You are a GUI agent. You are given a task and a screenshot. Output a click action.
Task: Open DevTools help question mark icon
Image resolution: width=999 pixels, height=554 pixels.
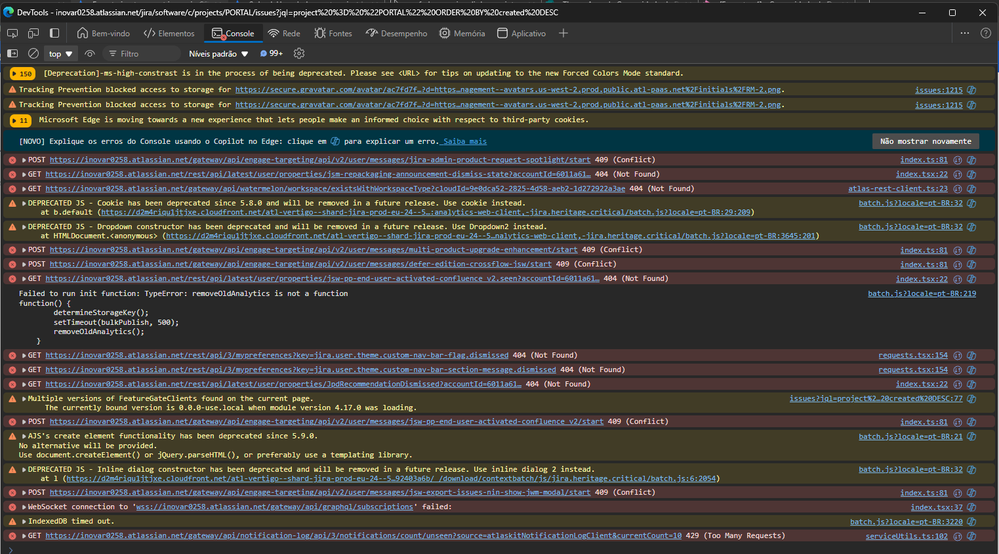point(986,33)
